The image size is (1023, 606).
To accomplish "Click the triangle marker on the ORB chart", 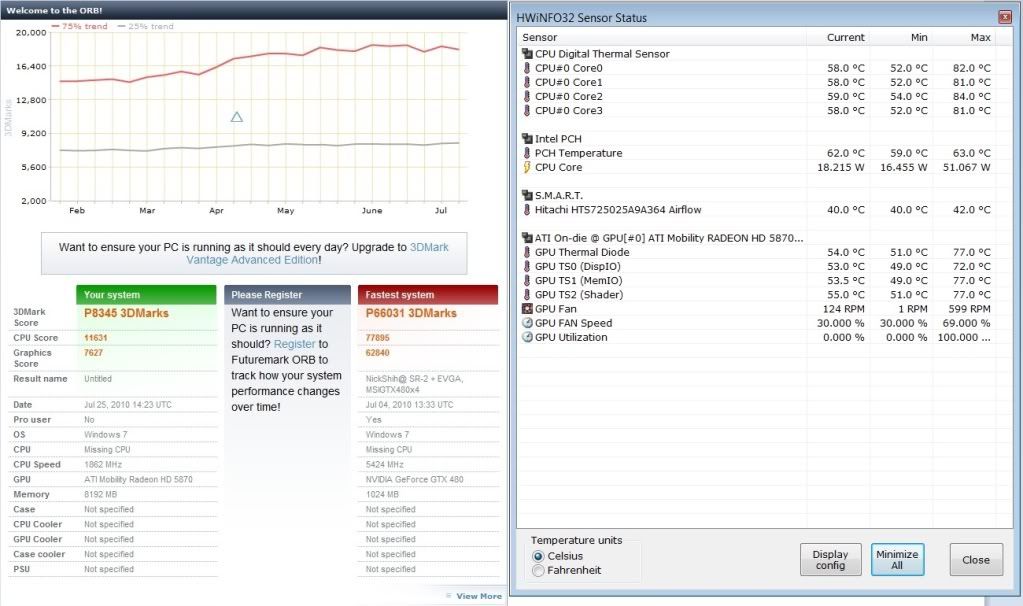I will coord(237,117).
